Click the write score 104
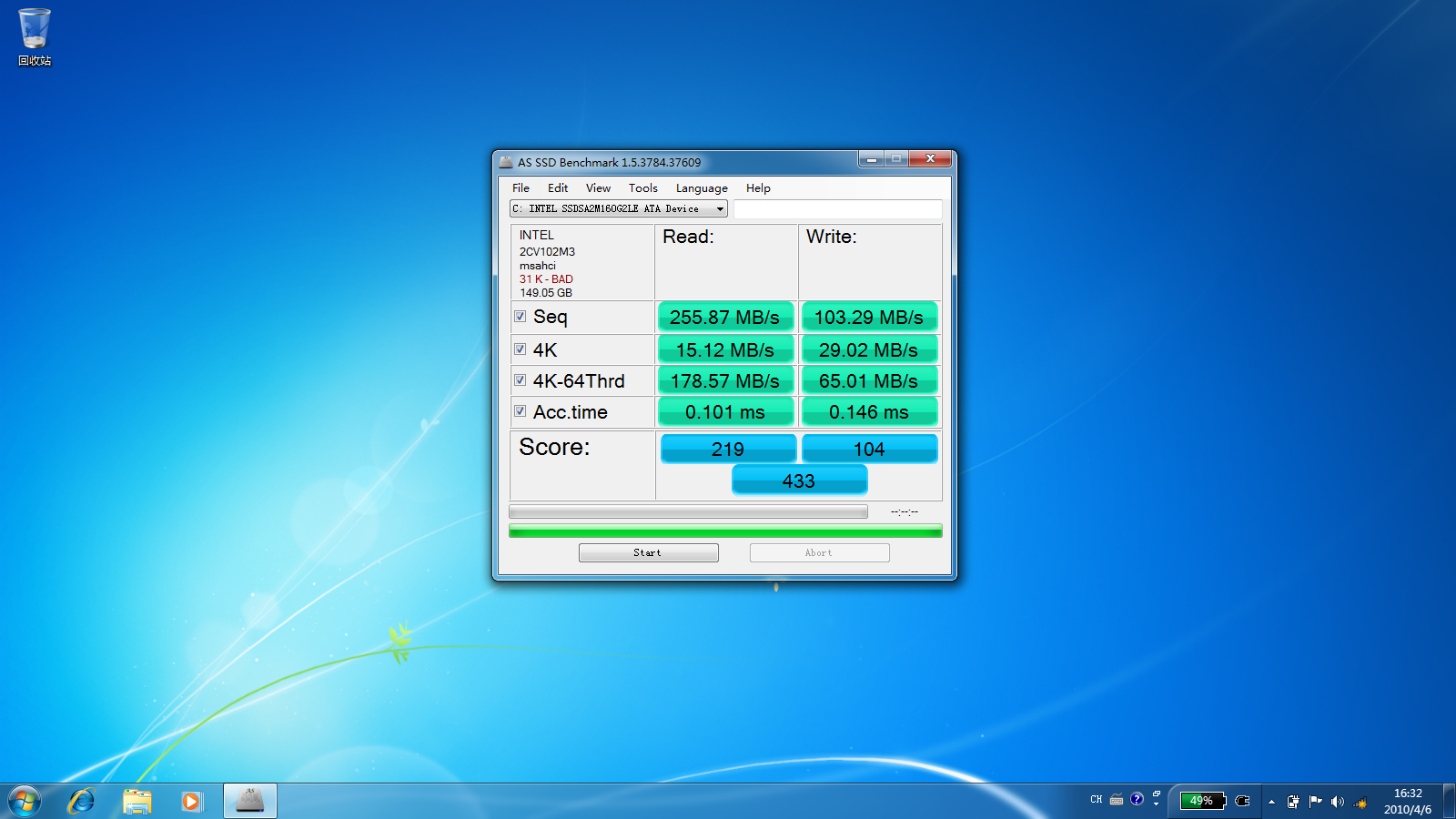This screenshot has height=819, width=1456. point(869,449)
